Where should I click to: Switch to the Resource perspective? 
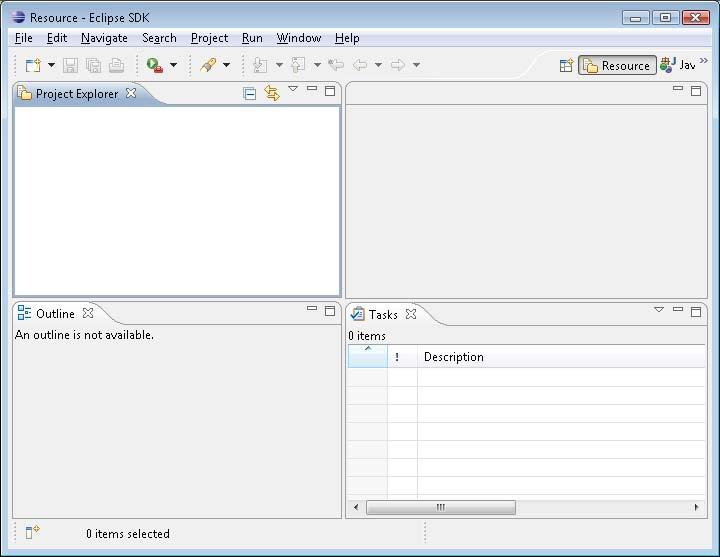coord(617,66)
